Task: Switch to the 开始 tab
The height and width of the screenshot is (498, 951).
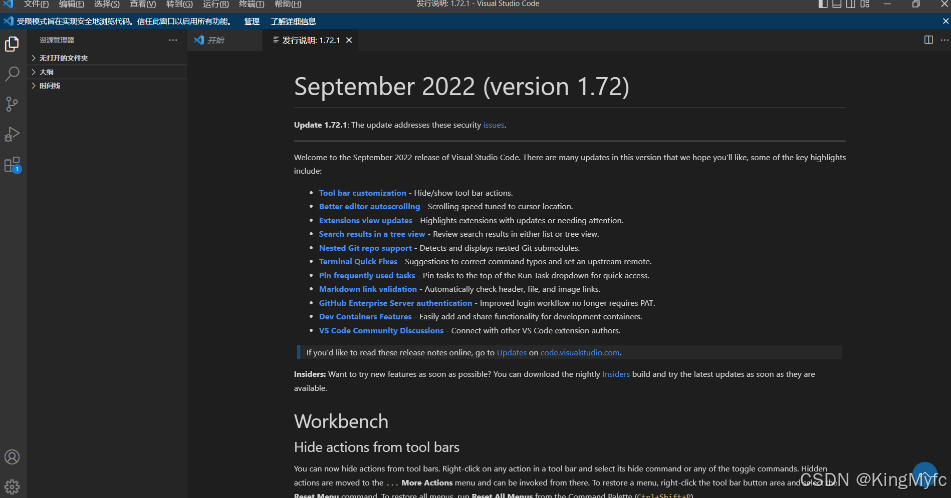Action: point(224,40)
